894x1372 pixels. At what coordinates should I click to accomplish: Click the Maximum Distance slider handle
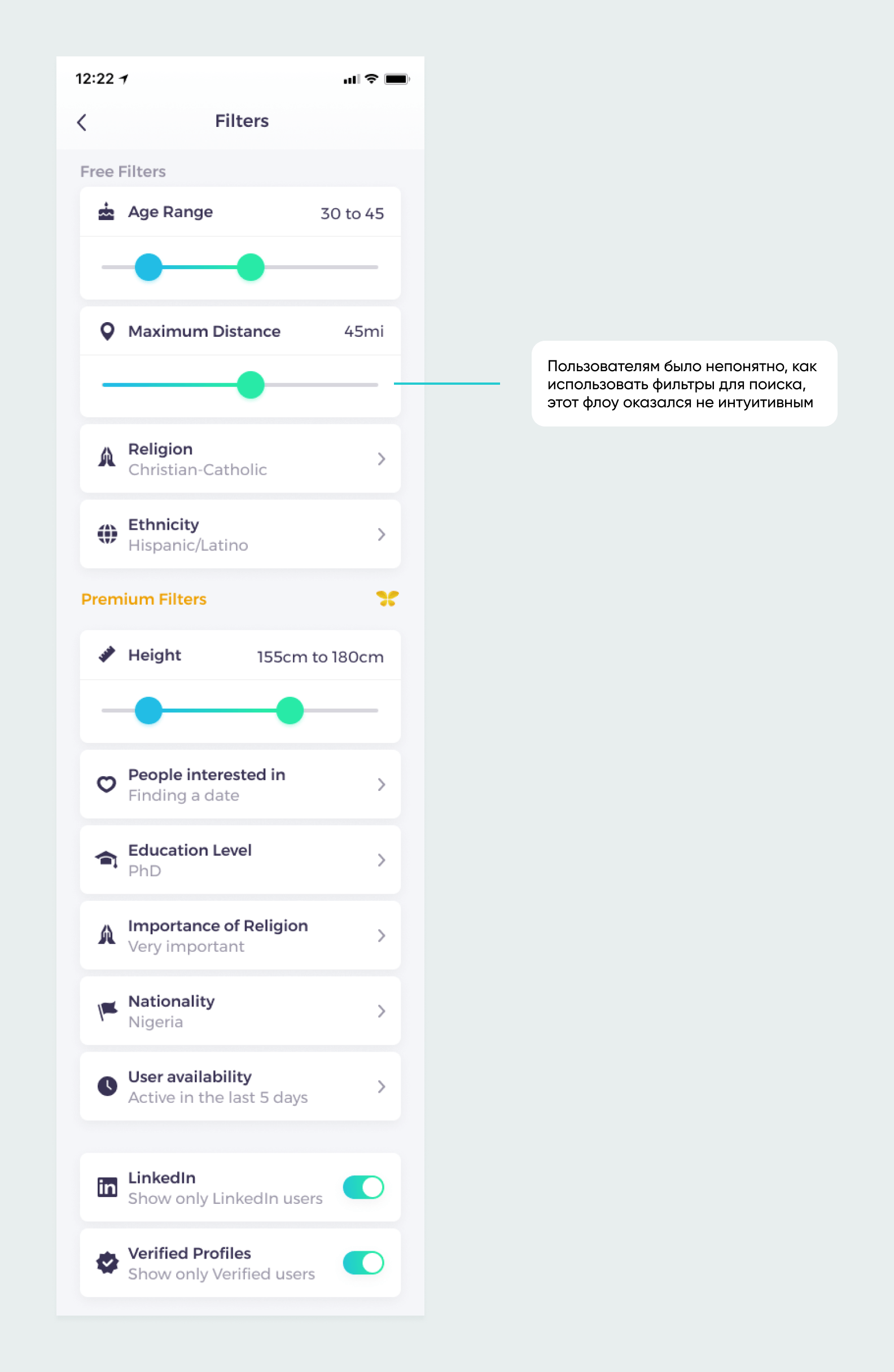pyautogui.click(x=251, y=385)
